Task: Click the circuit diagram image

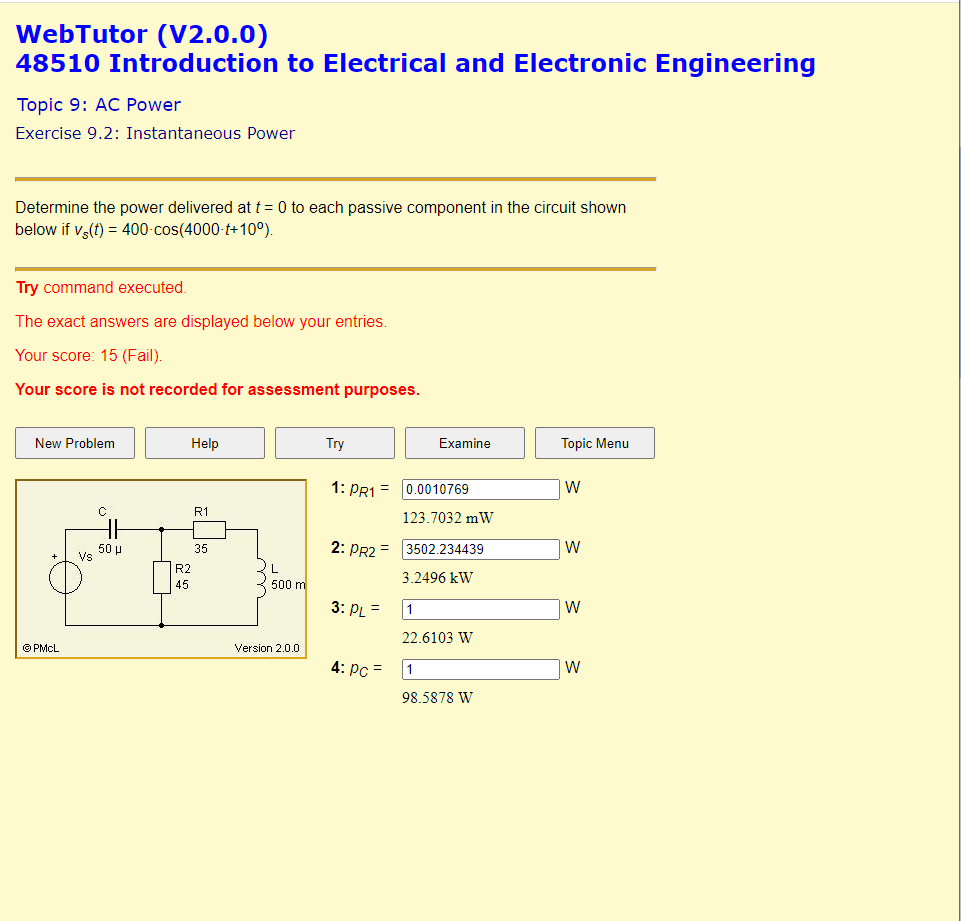Action: 161,569
